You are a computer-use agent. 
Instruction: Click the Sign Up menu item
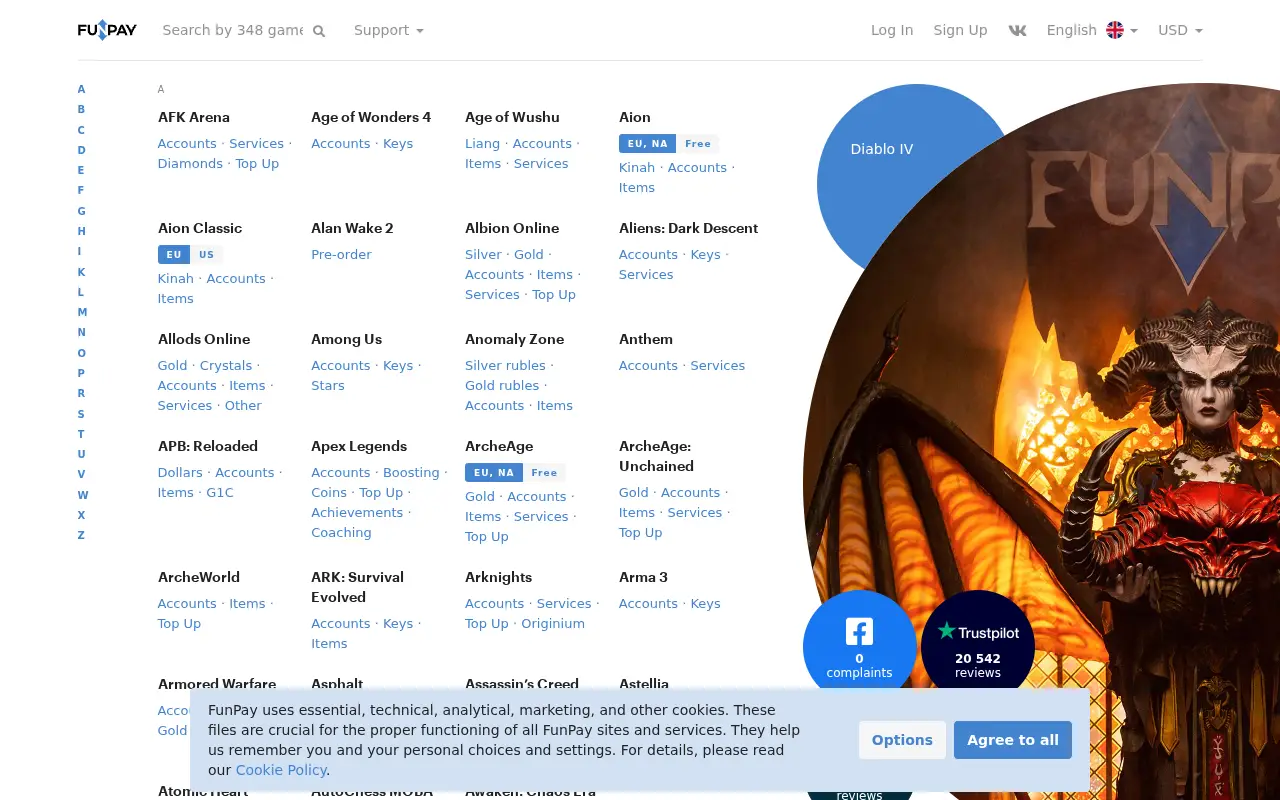pyautogui.click(x=960, y=30)
